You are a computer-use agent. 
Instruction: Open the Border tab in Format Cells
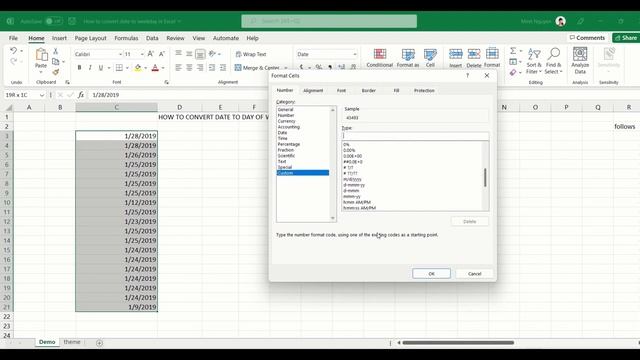369,91
